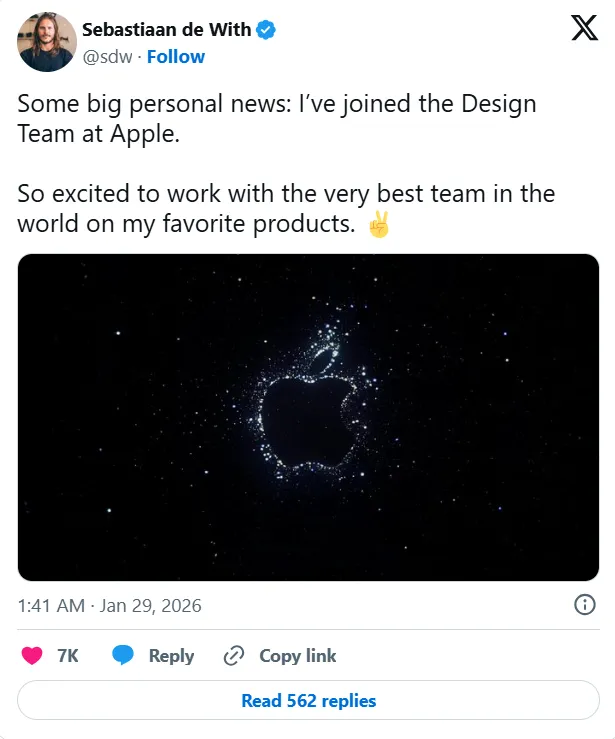Open the 7K likes count
This screenshot has width=615, height=739.
68,656
